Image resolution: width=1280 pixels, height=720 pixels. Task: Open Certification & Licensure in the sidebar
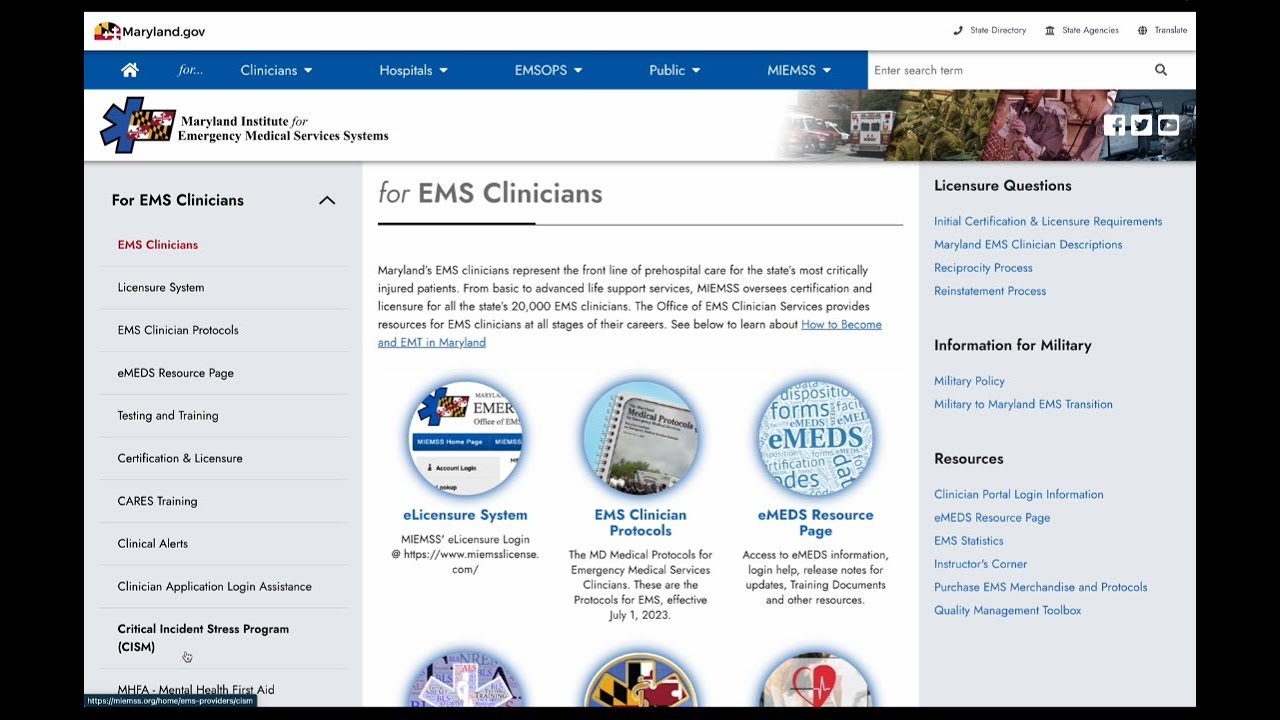coord(180,458)
